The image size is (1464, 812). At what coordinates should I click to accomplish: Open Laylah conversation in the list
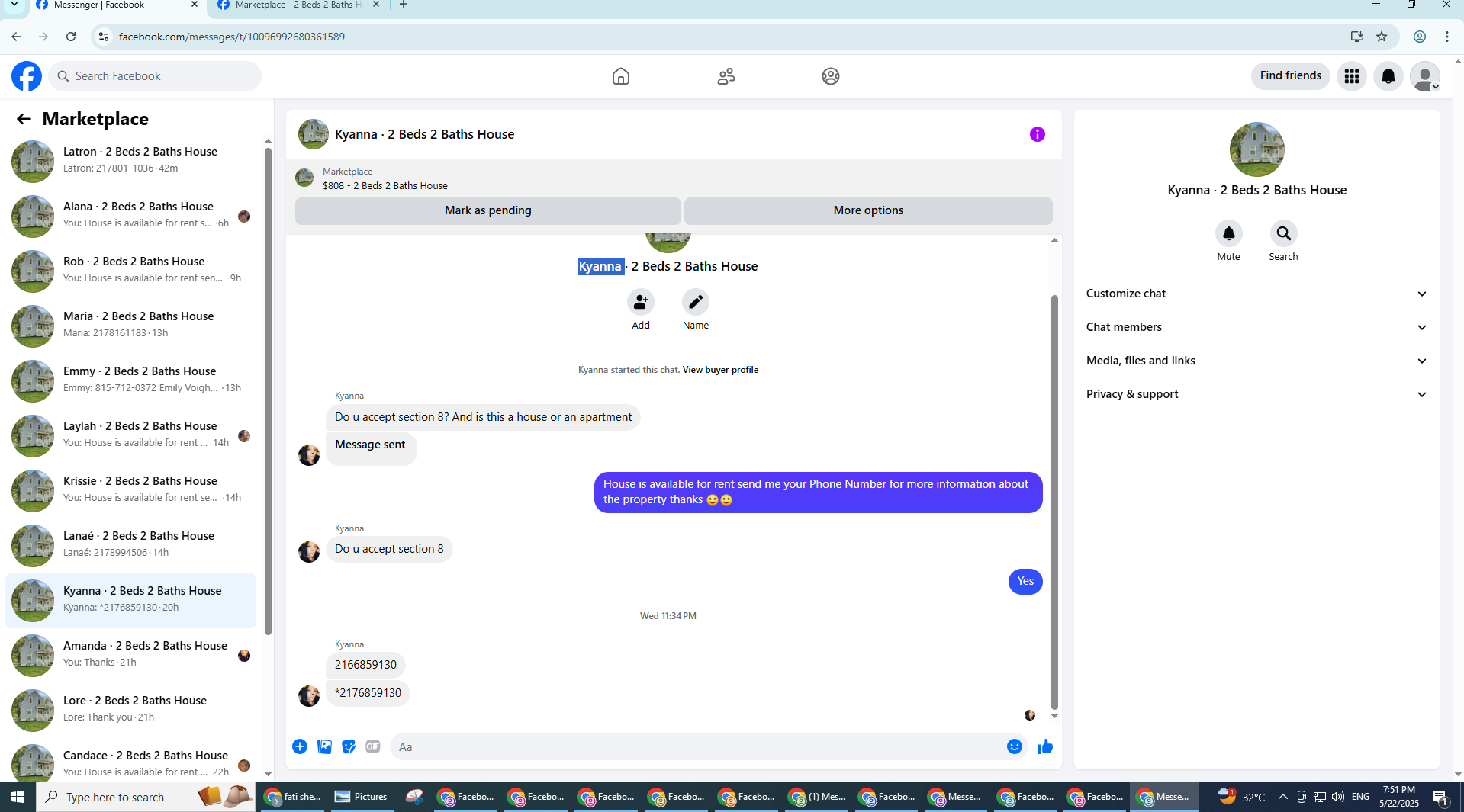(x=131, y=435)
